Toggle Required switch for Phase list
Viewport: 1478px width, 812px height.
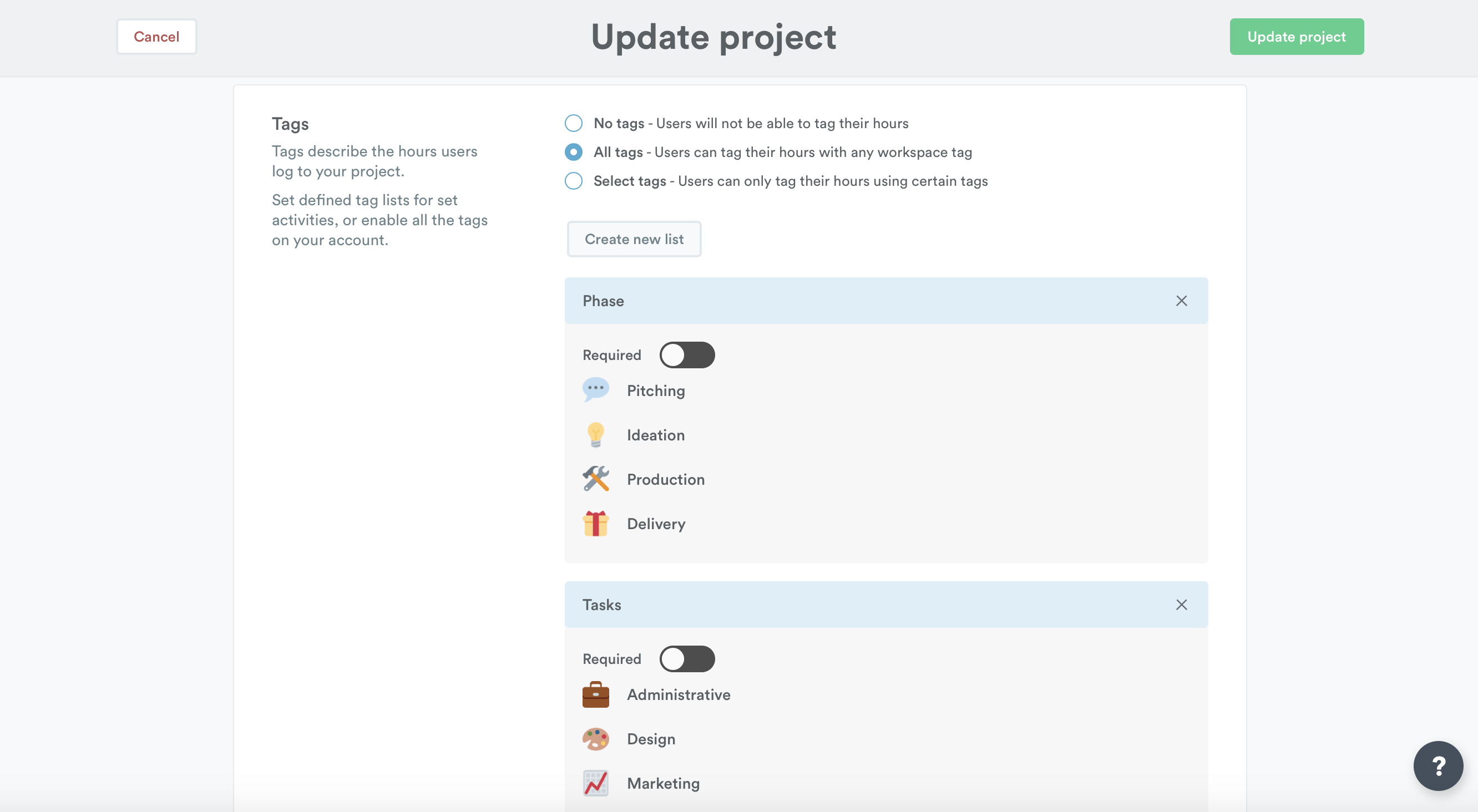(687, 355)
